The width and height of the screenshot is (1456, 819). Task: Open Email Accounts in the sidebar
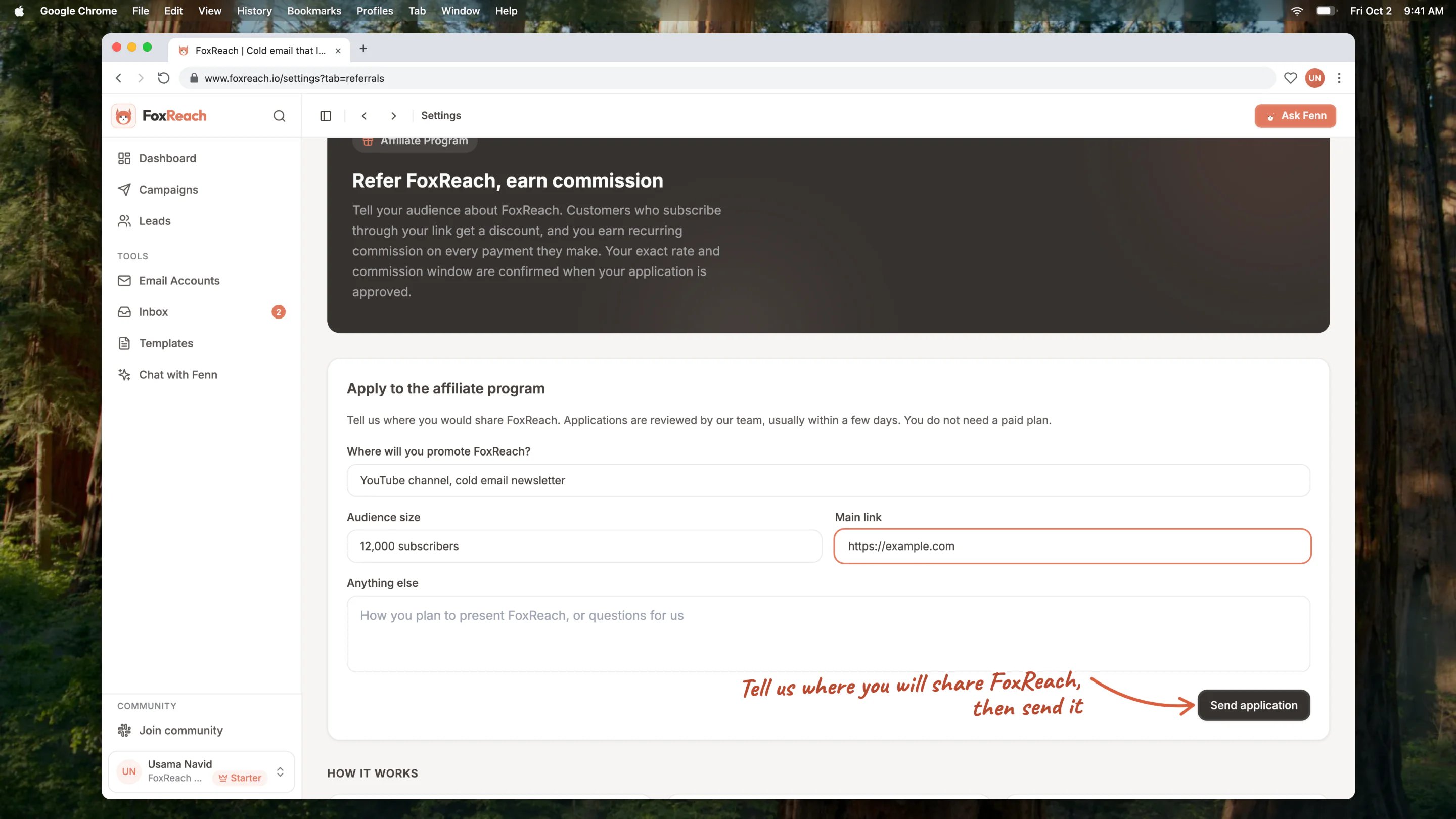click(x=202, y=281)
